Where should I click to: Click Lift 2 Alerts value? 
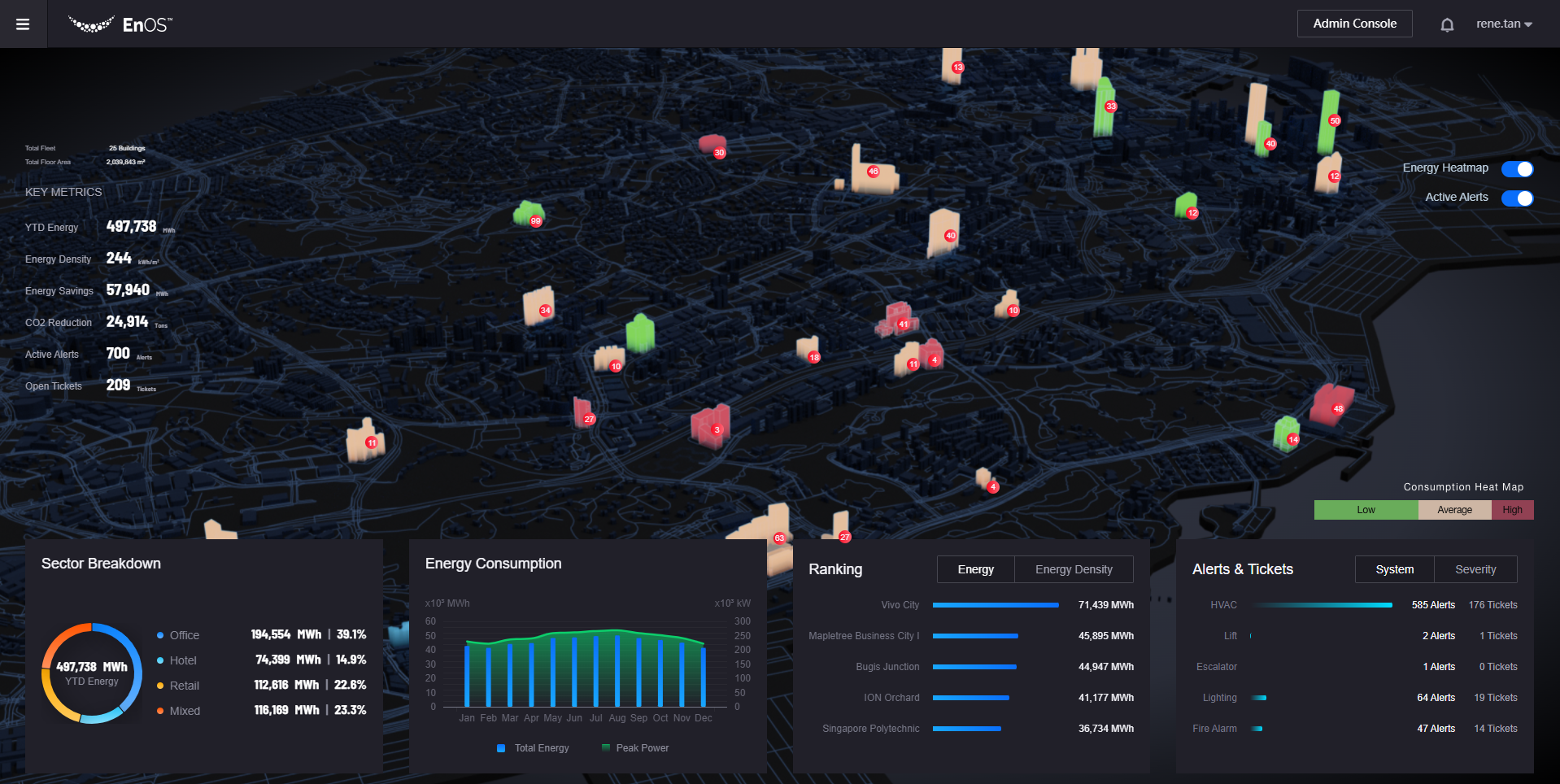tap(1438, 636)
